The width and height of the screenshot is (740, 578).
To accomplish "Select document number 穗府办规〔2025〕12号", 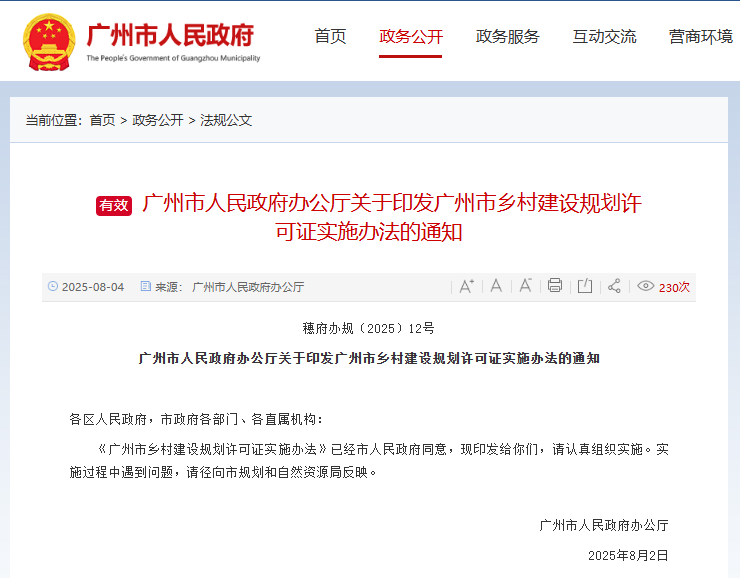I will click(369, 328).
